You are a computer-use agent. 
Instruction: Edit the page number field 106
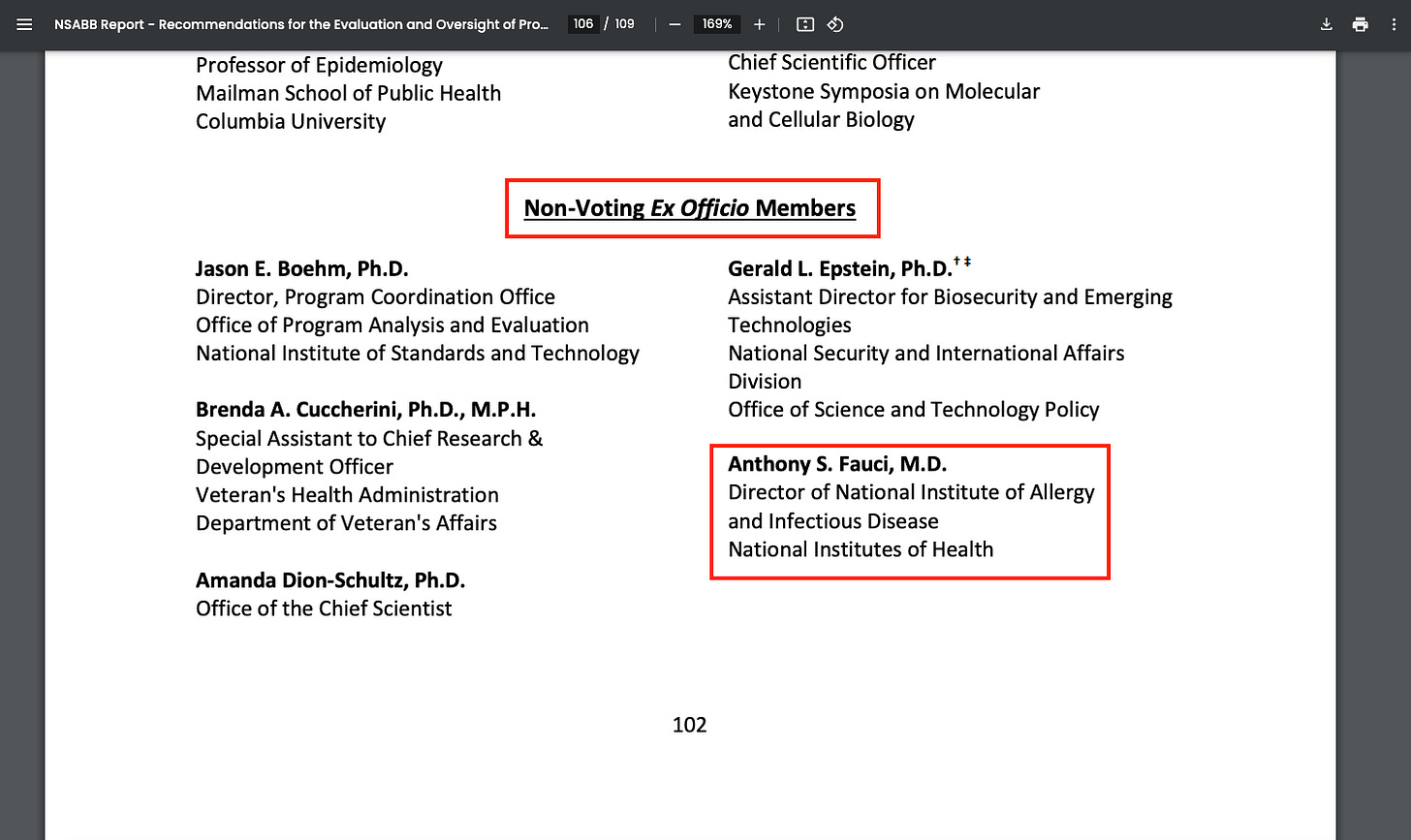point(582,24)
